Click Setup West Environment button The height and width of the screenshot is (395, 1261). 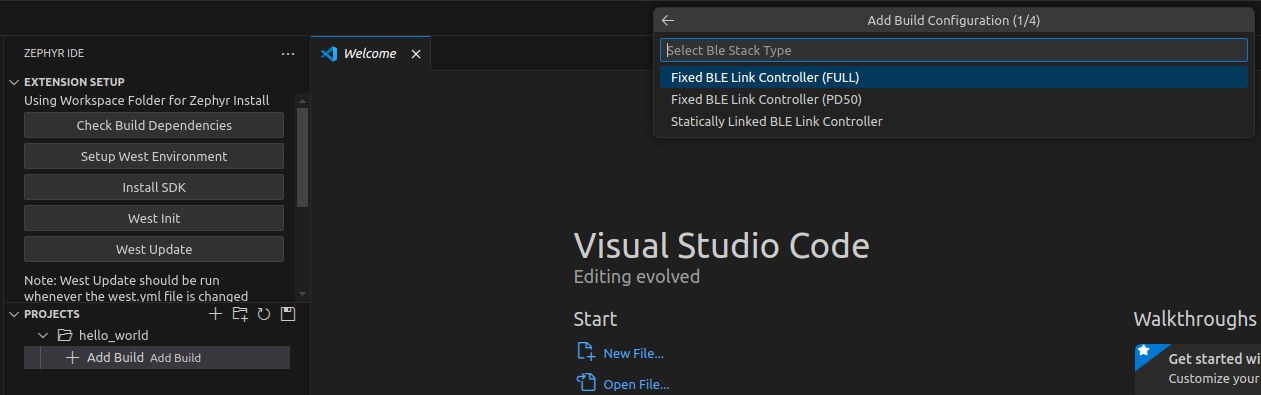[154, 156]
